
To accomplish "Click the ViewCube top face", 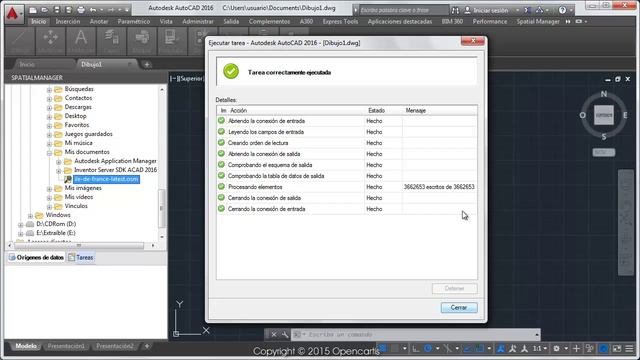I will click(604, 115).
